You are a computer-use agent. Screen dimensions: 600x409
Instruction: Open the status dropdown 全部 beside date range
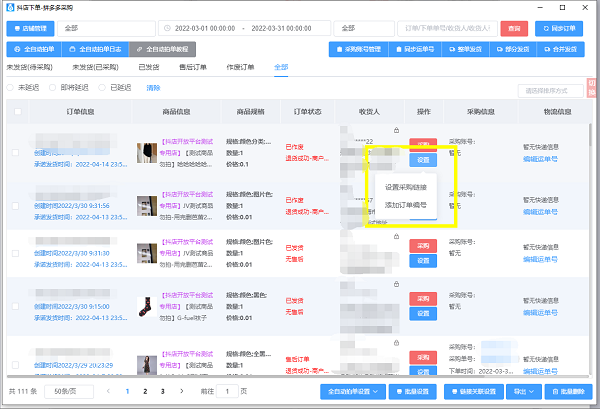pos(364,28)
